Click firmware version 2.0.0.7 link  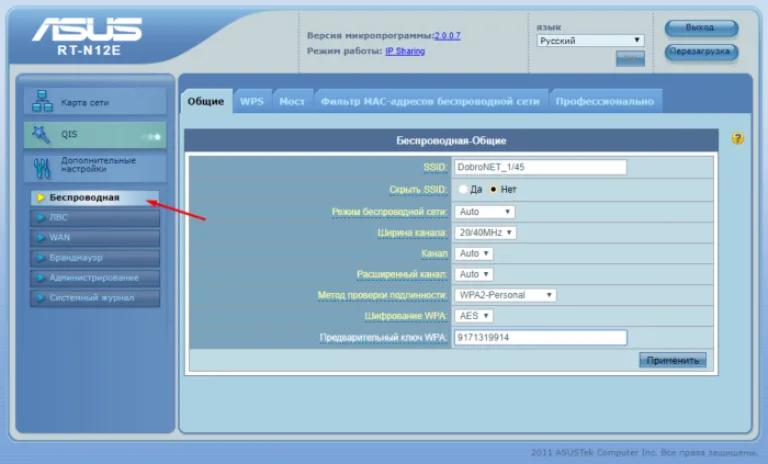pos(448,35)
